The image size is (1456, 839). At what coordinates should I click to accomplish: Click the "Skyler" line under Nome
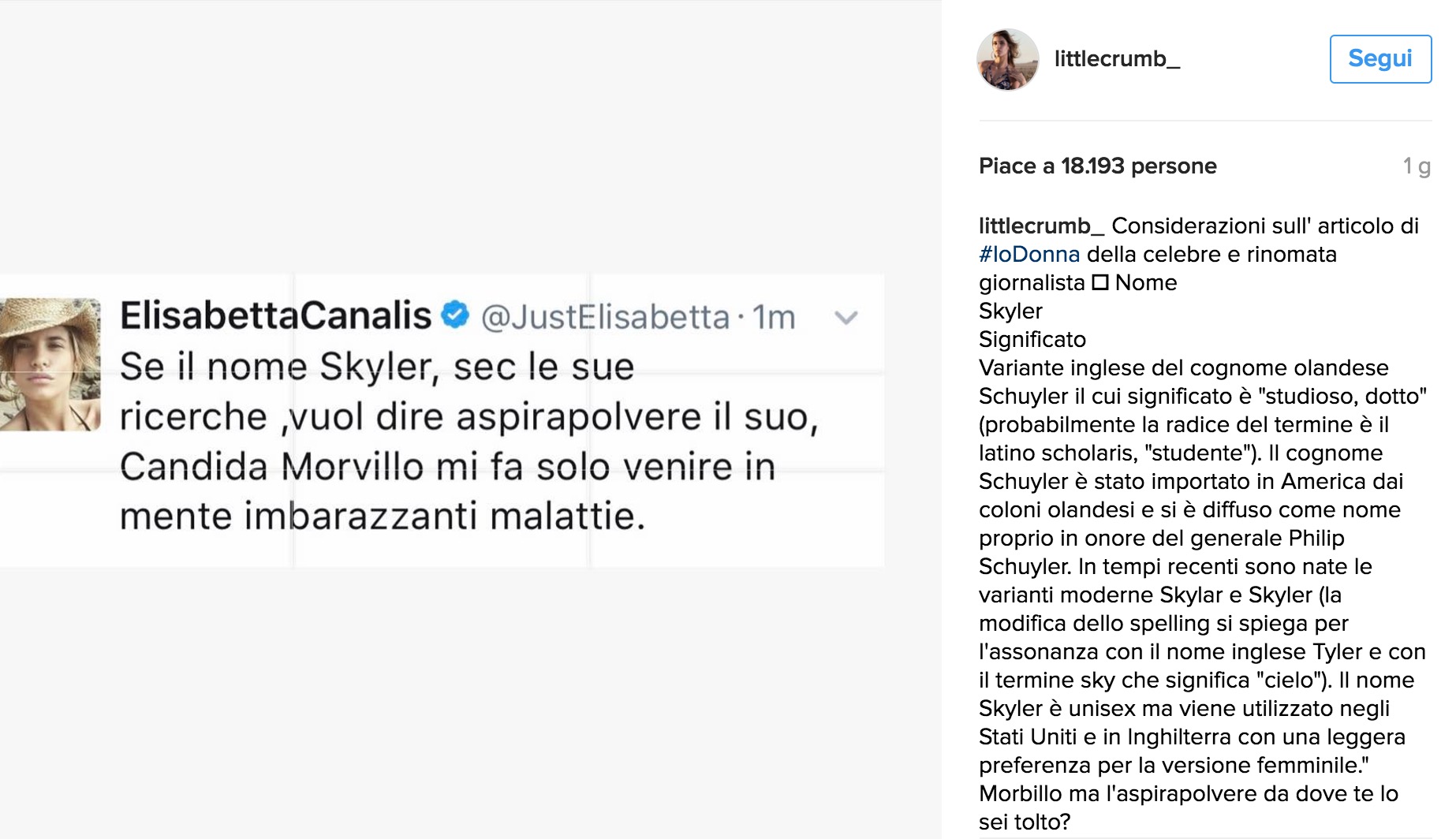[1010, 311]
